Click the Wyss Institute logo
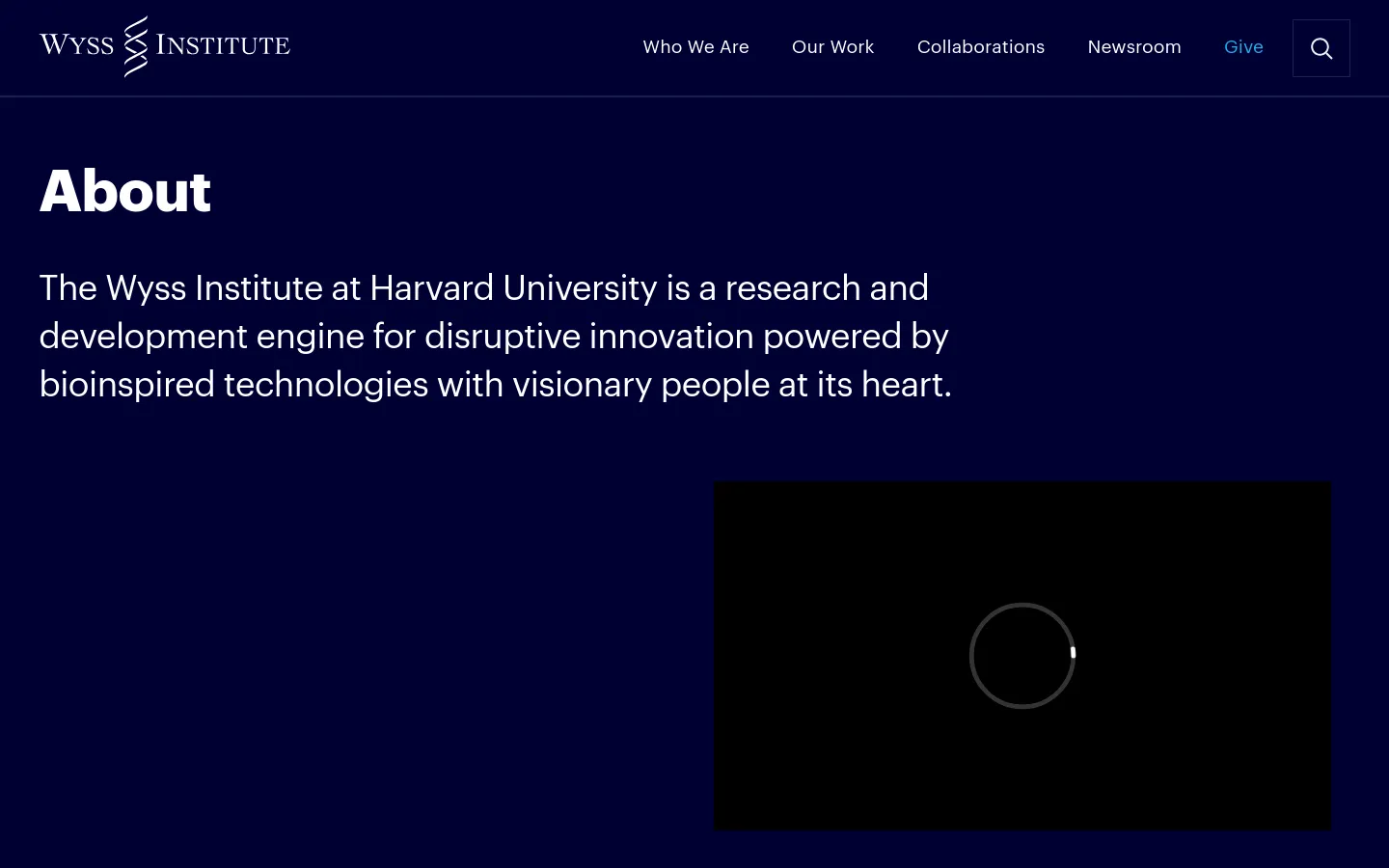Screen dimensions: 1389x868 point(165,46)
